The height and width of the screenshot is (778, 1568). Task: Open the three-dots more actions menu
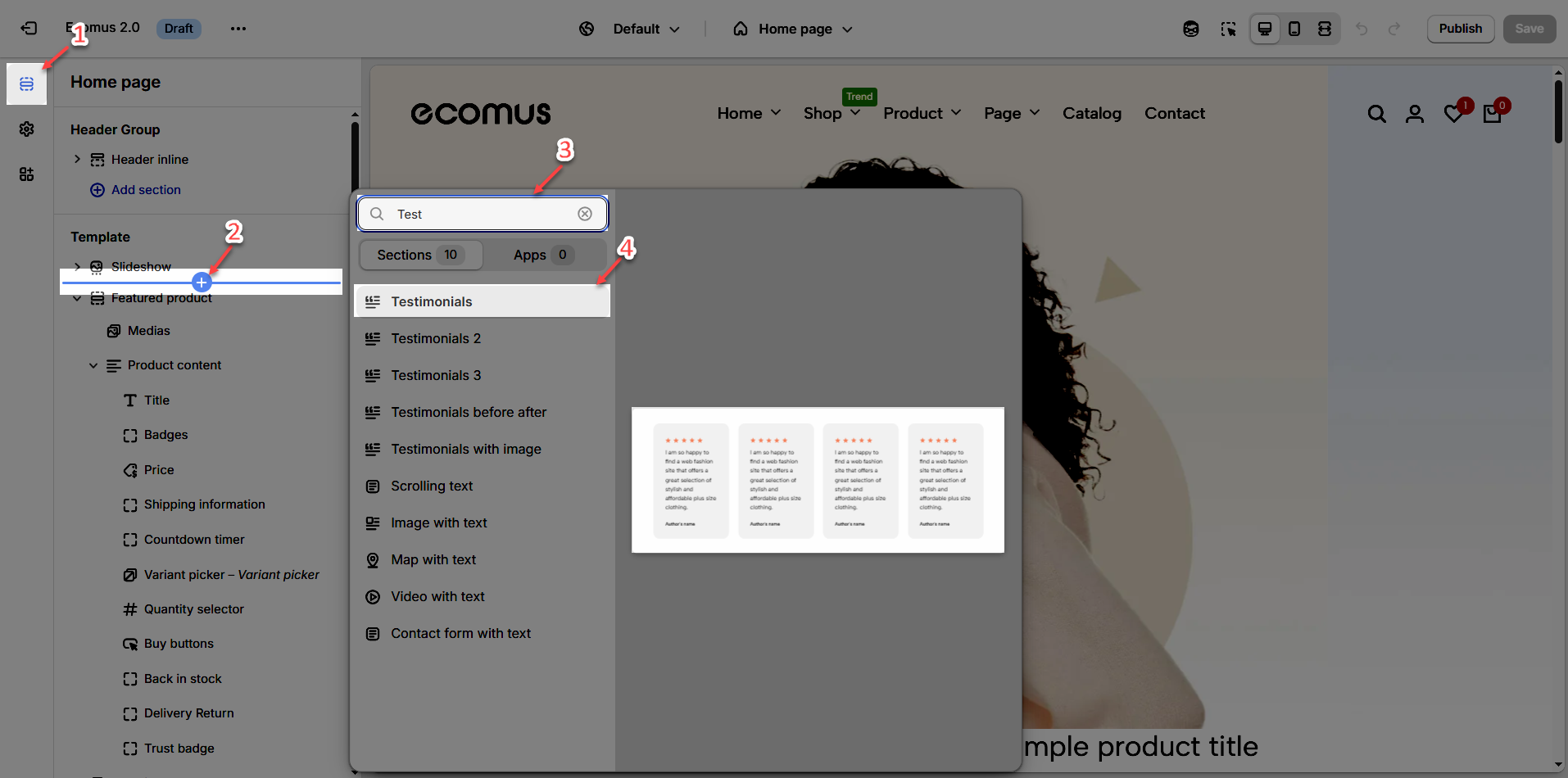coord(238,29)
